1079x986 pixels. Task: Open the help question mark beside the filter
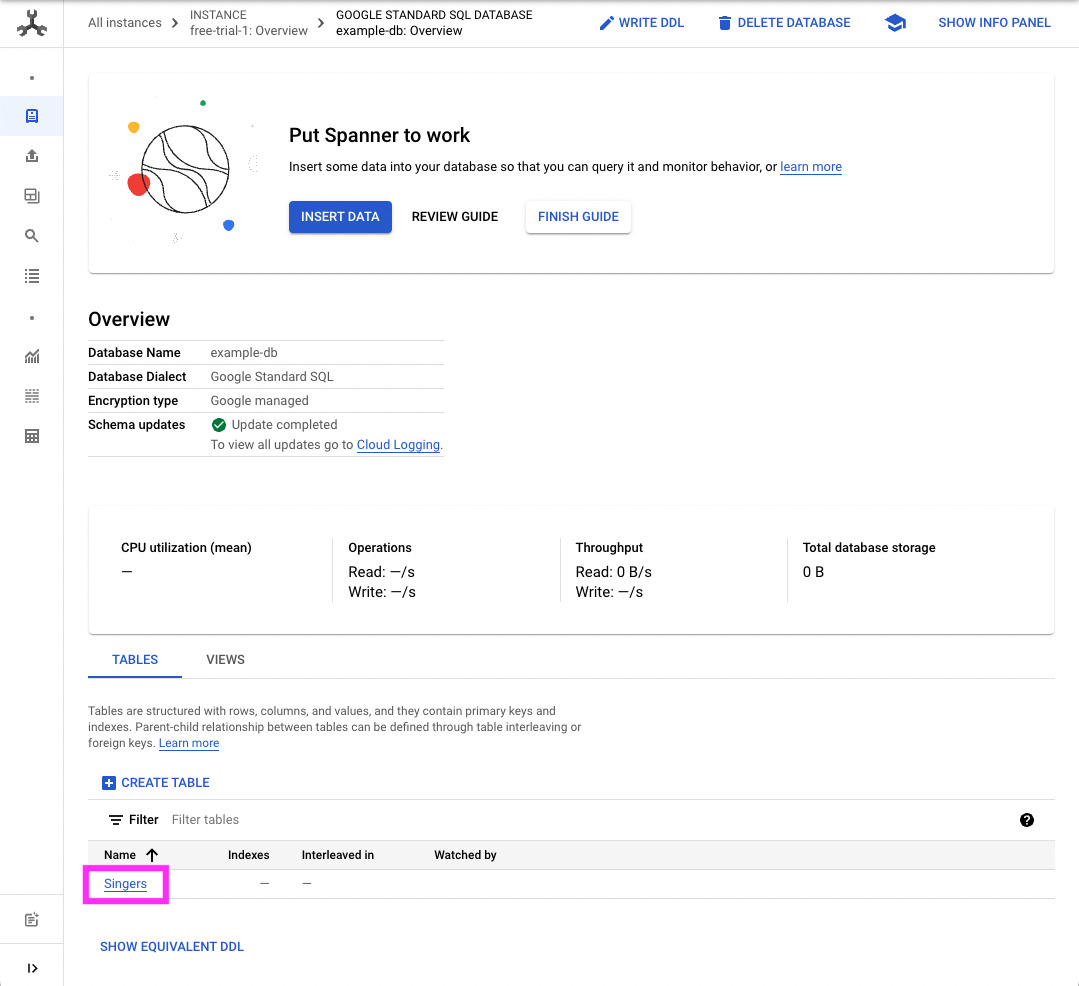pos(1027,819)
